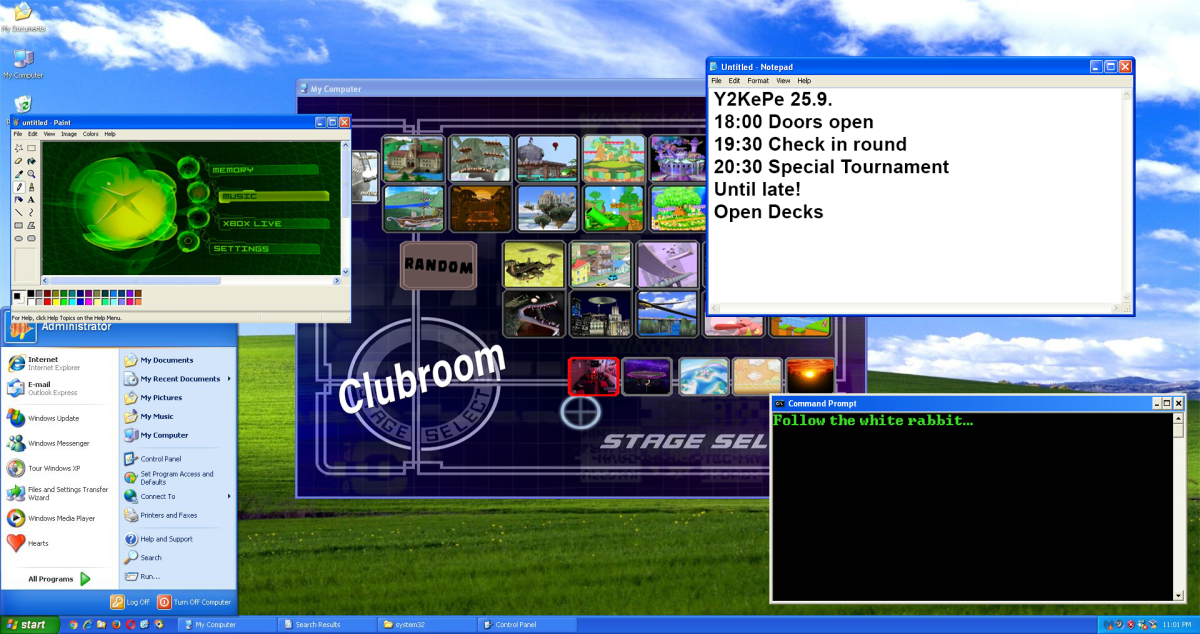
Task: Select the Ellipse tool in Paint
Action: [19, 238]
